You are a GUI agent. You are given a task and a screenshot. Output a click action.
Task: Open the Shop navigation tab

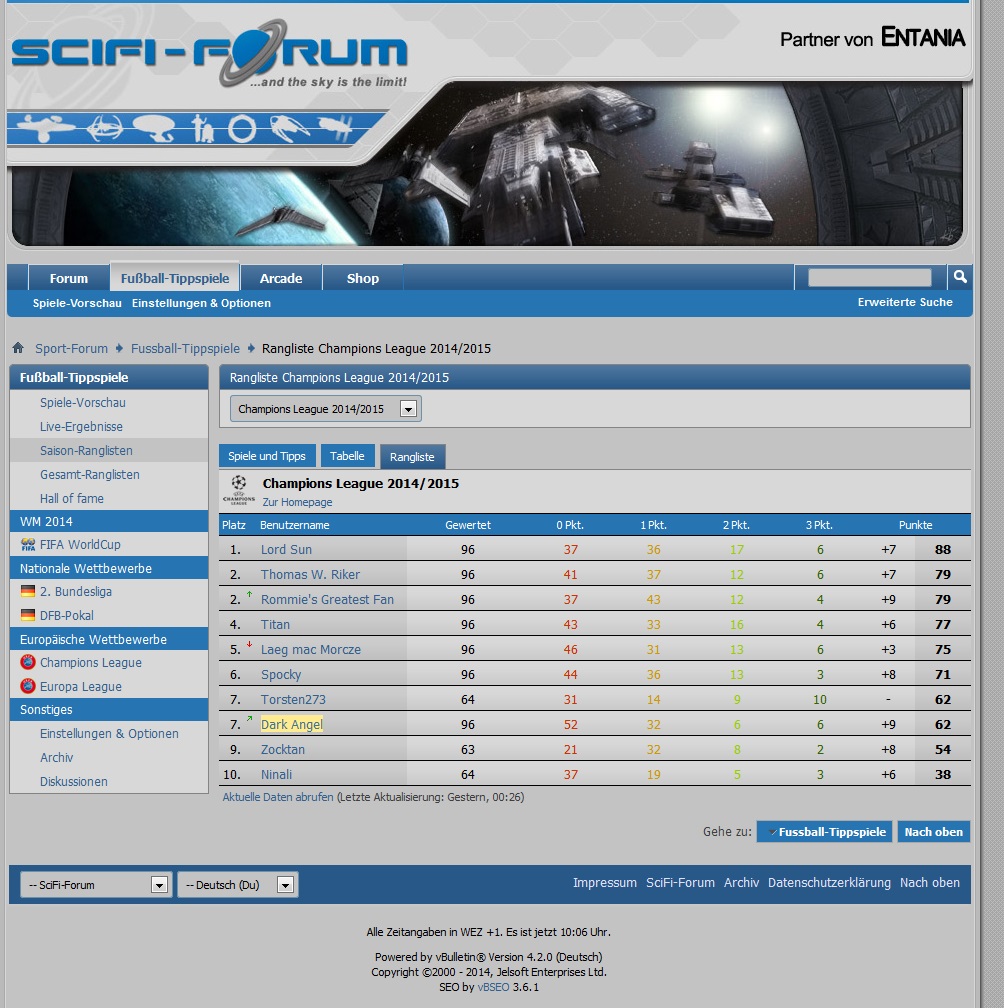pyautogui.click(x=363, y=278)
